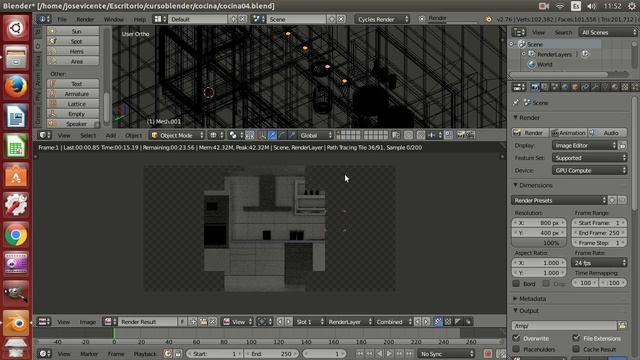Click the viewport shading selector icon
This screenshot has height=360, width=640.
click(216, 135)
